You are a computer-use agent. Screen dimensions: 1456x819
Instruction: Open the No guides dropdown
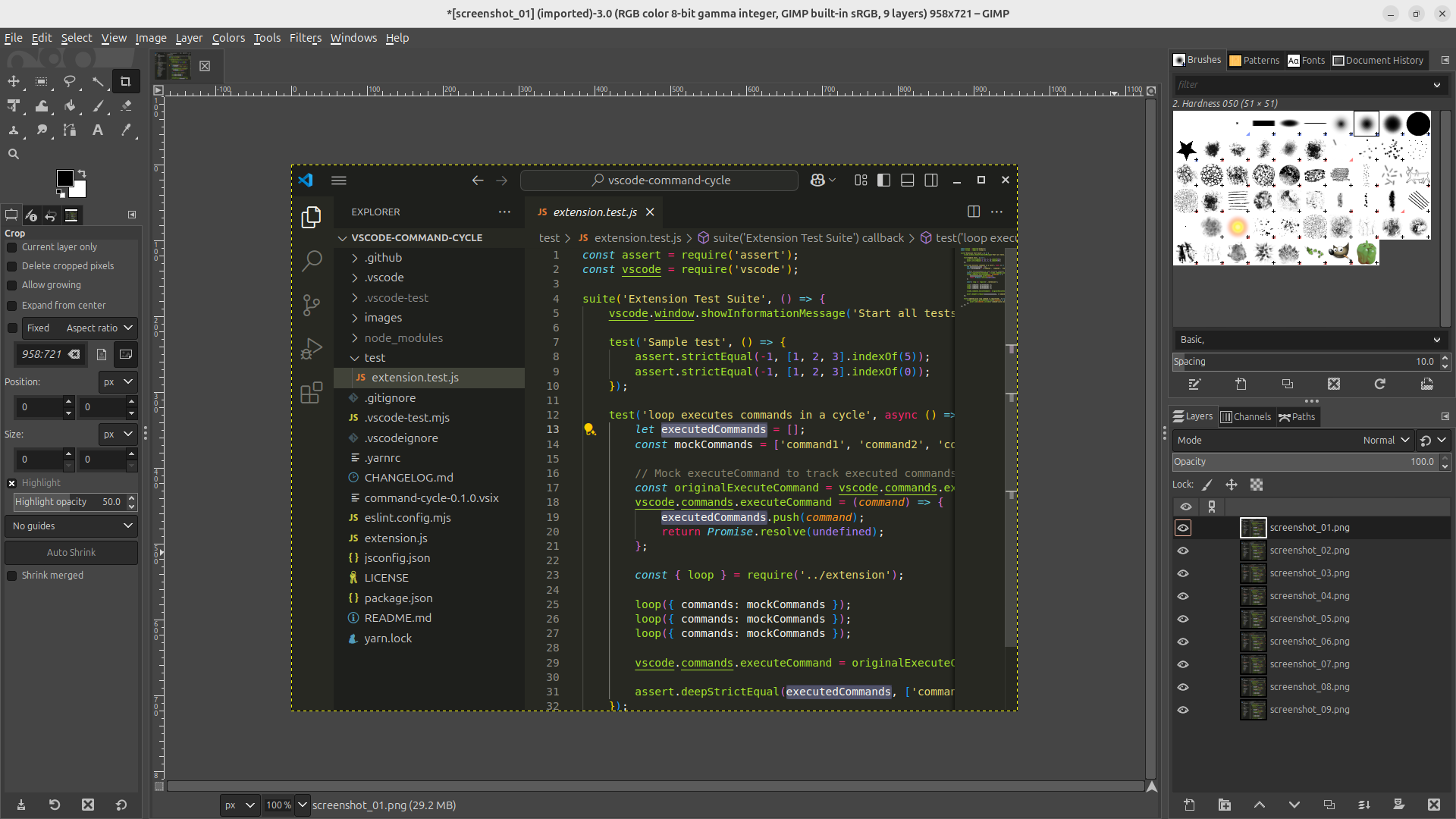71,526
